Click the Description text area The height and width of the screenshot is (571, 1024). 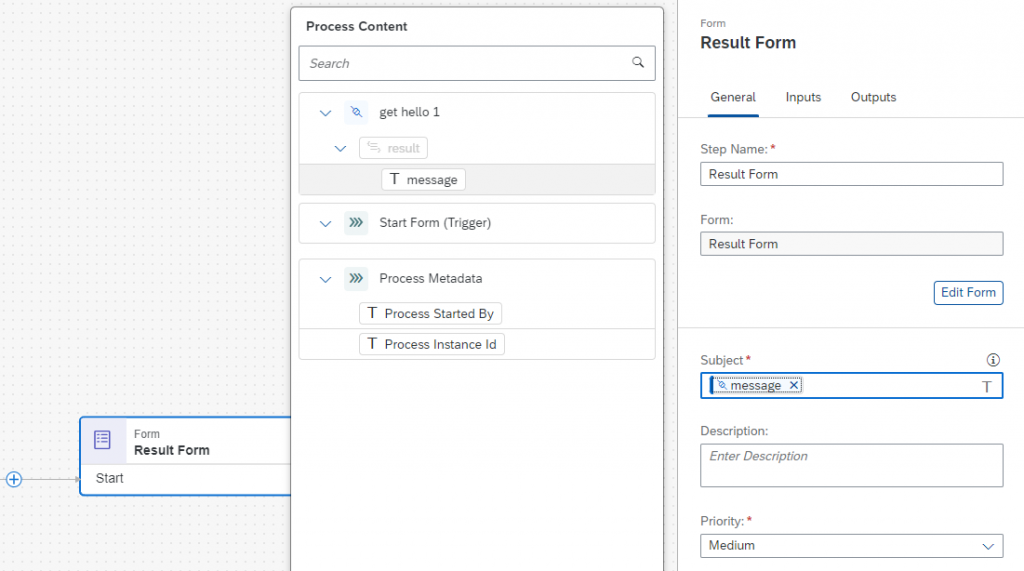click(852, 465)
